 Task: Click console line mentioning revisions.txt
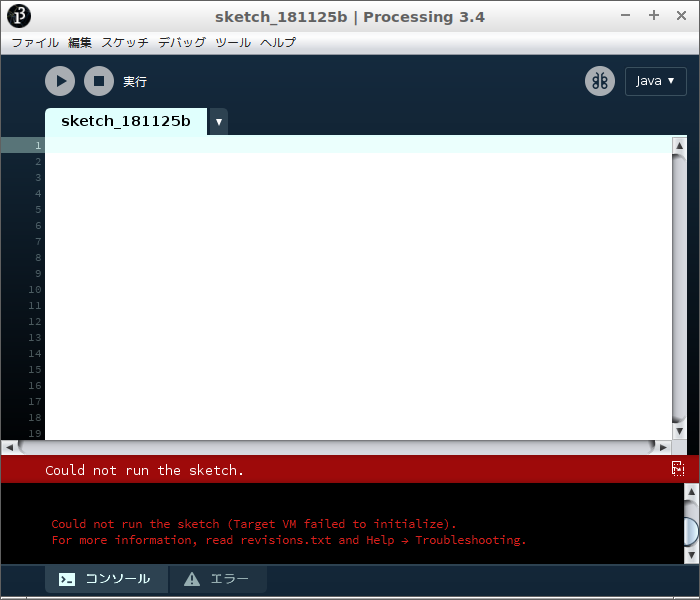[x=289, y=540]
